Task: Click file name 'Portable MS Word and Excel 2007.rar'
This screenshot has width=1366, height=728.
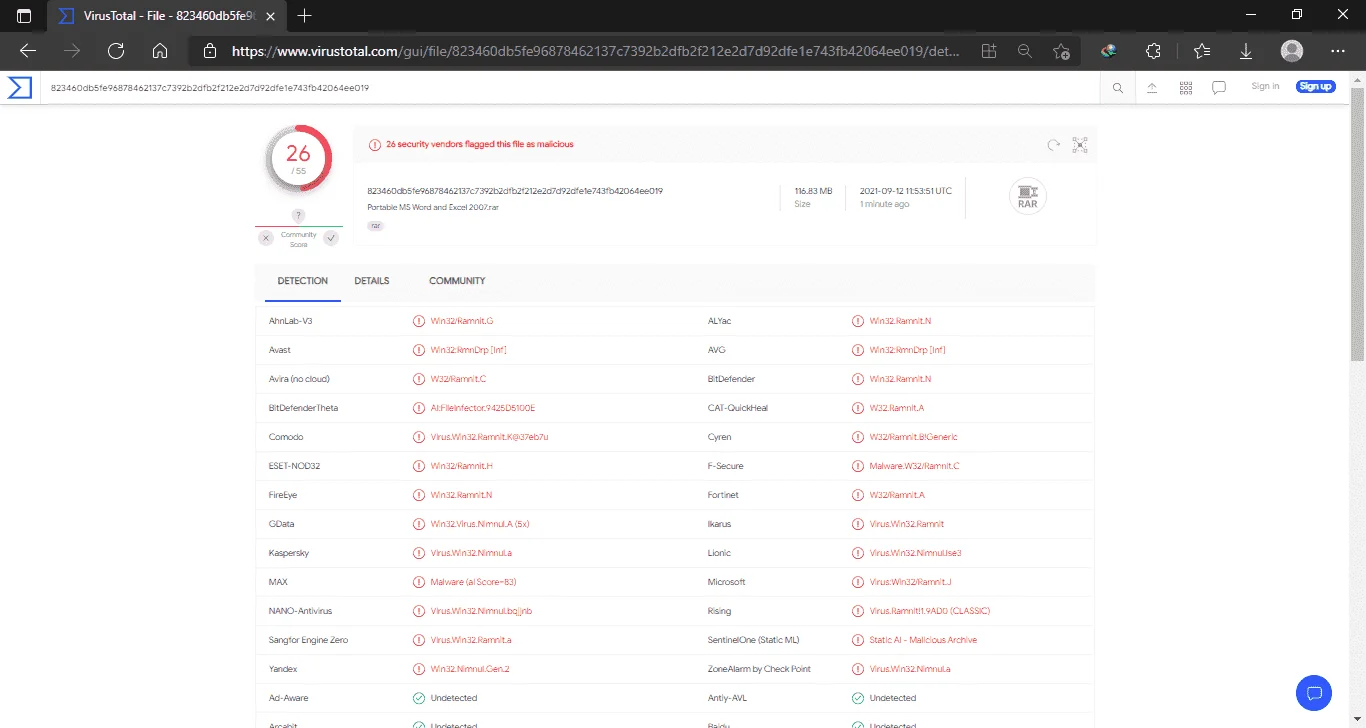Action: point(435,207)
